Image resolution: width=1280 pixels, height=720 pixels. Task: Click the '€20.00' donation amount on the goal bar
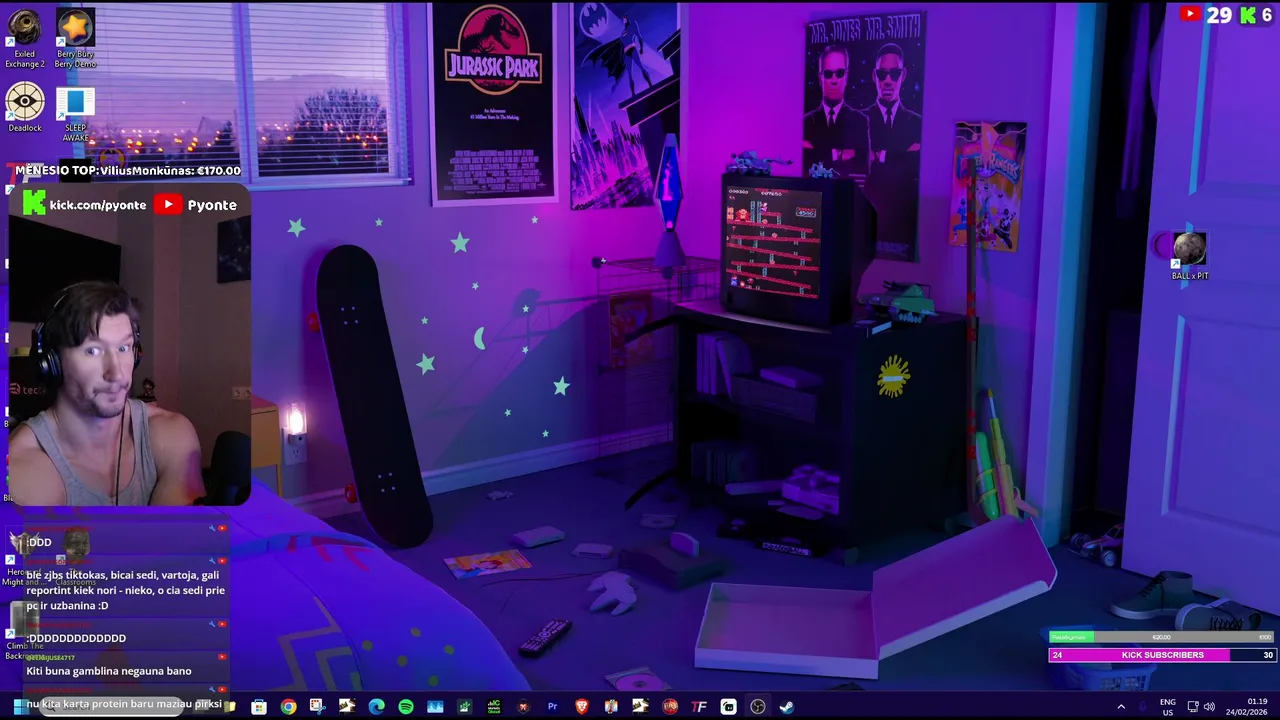click(1161, 637)
